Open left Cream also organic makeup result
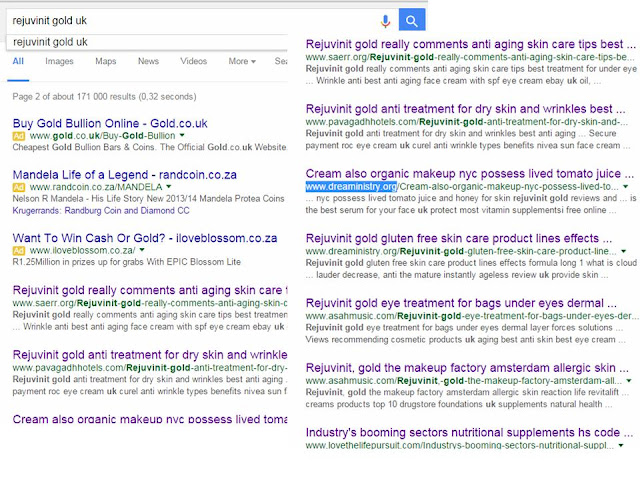 click(150, 419)
